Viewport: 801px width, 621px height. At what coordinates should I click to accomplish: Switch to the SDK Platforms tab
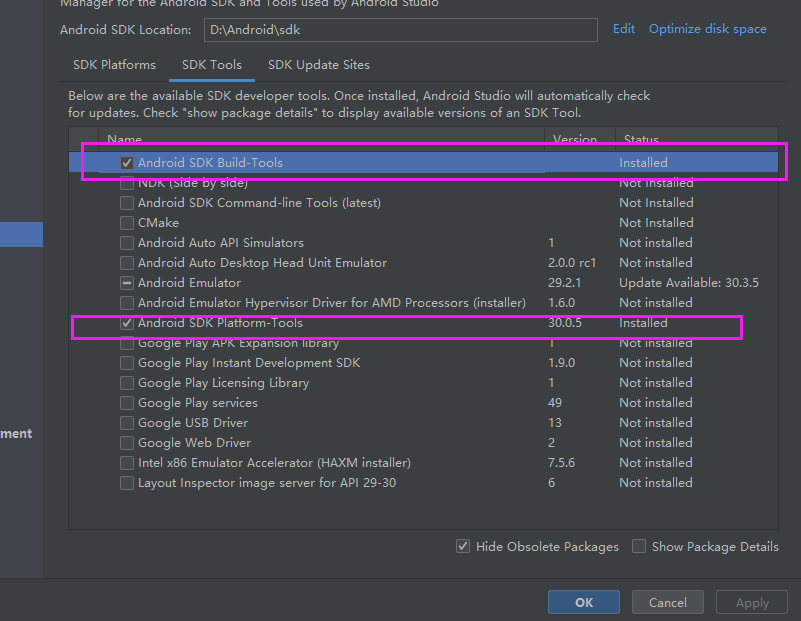click(x=114, y=65)
